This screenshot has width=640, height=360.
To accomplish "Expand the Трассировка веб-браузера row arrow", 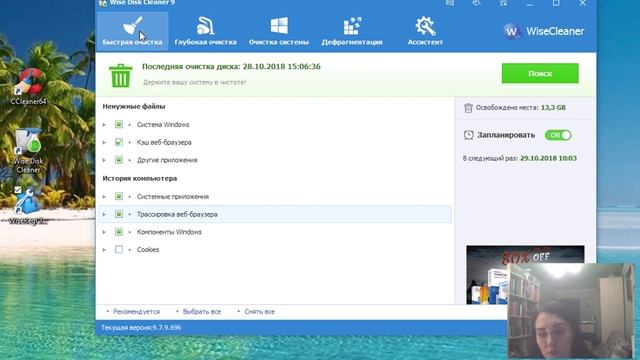I will pos(104,214).
